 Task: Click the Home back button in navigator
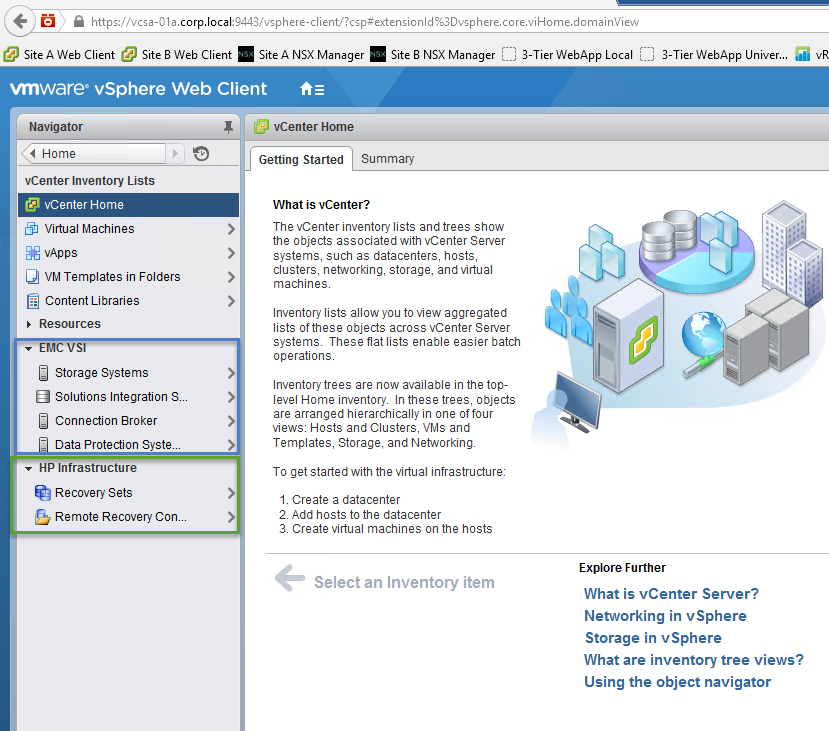tap(94, 154)
